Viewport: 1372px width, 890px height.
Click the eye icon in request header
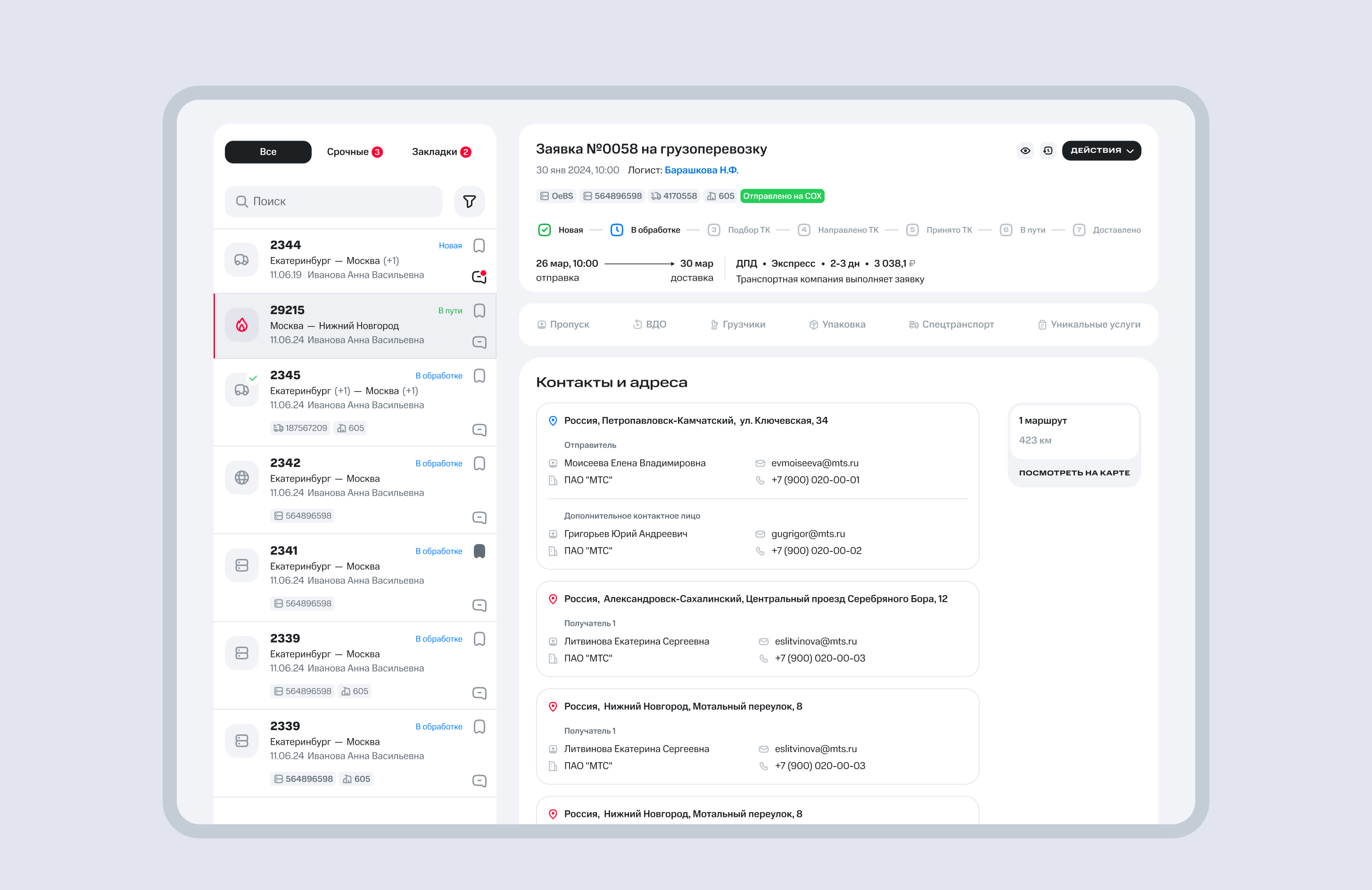[1025, 150]
